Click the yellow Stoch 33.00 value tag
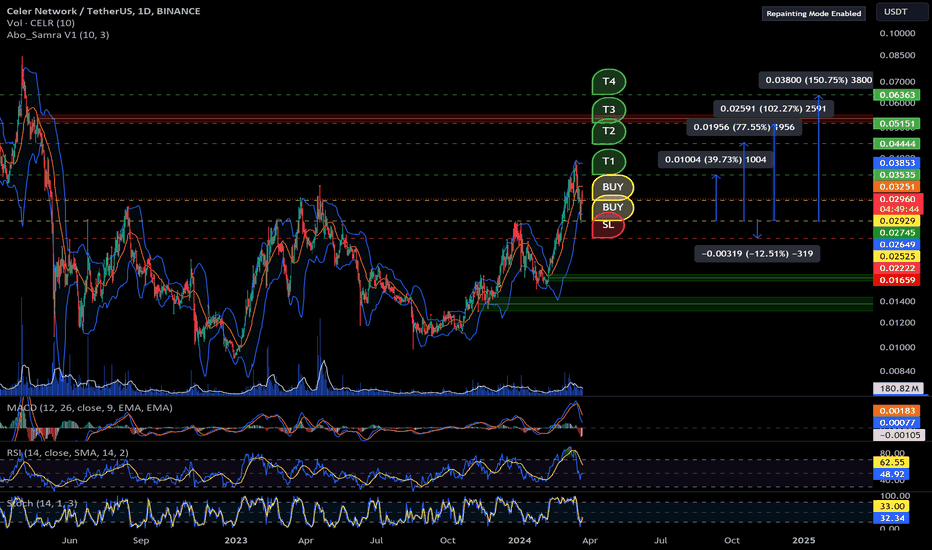The height and width of the screenshot is (550, 932). [891, 506]
